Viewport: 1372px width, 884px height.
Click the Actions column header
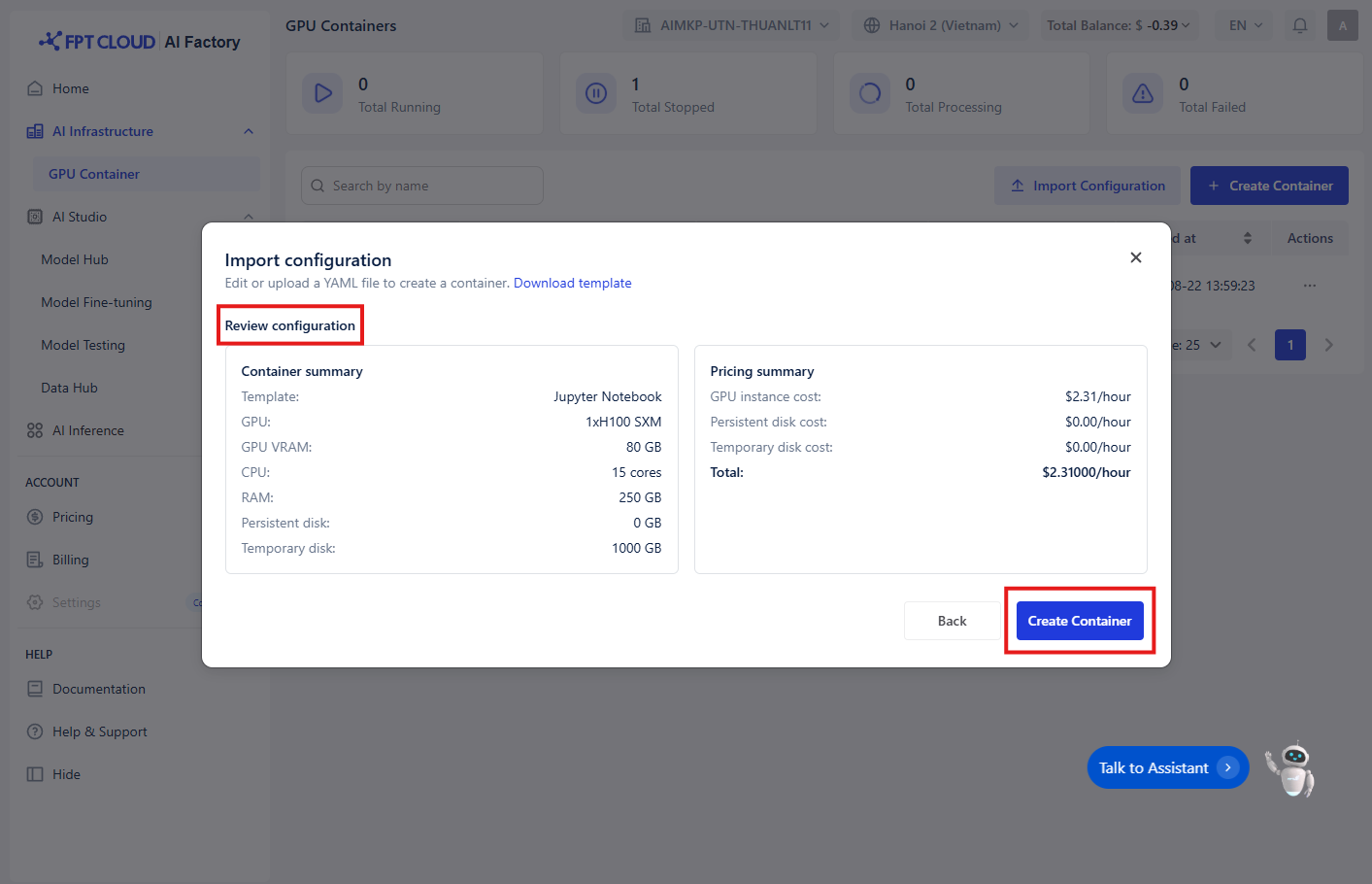[1310, 238]
